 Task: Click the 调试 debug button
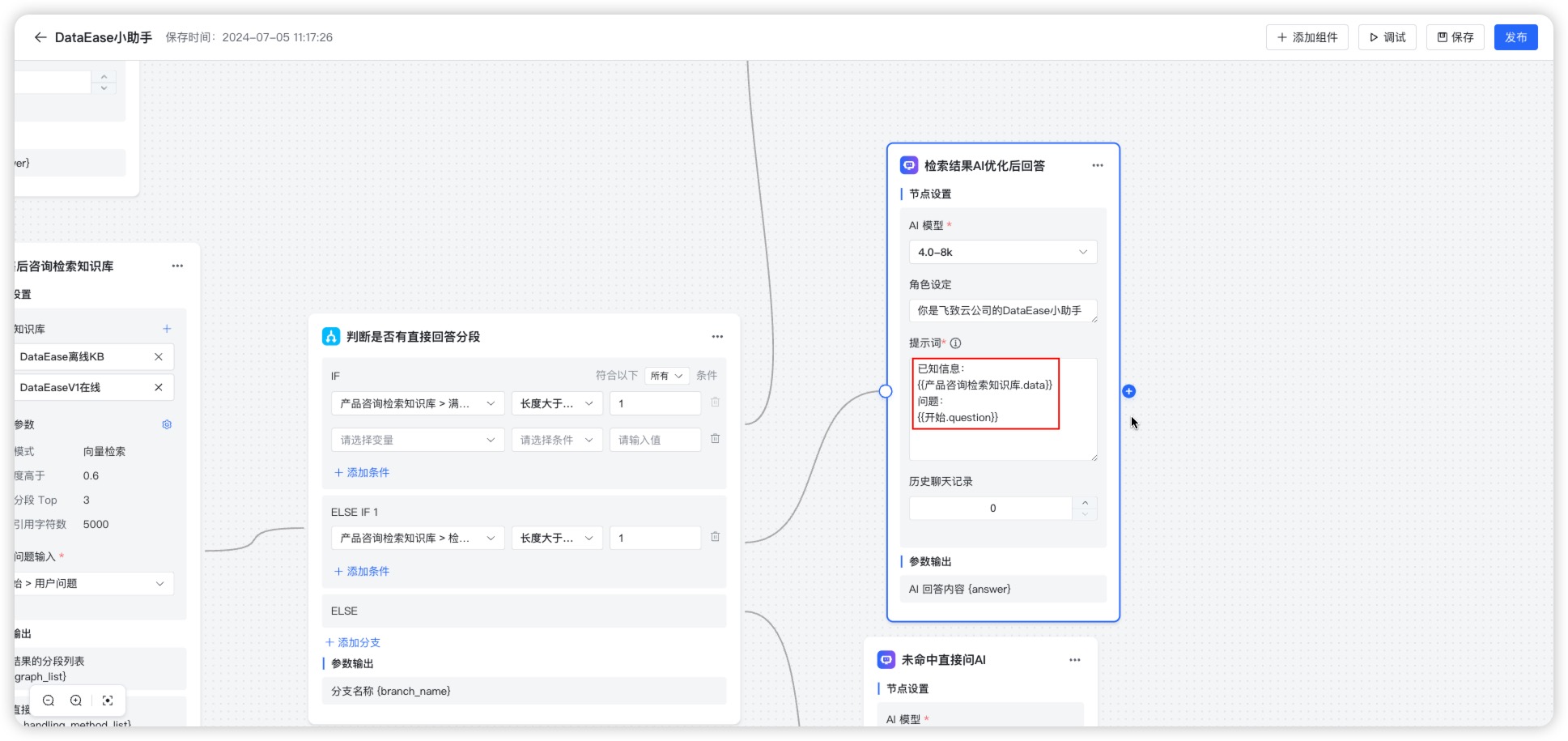tap(1387, 37)
